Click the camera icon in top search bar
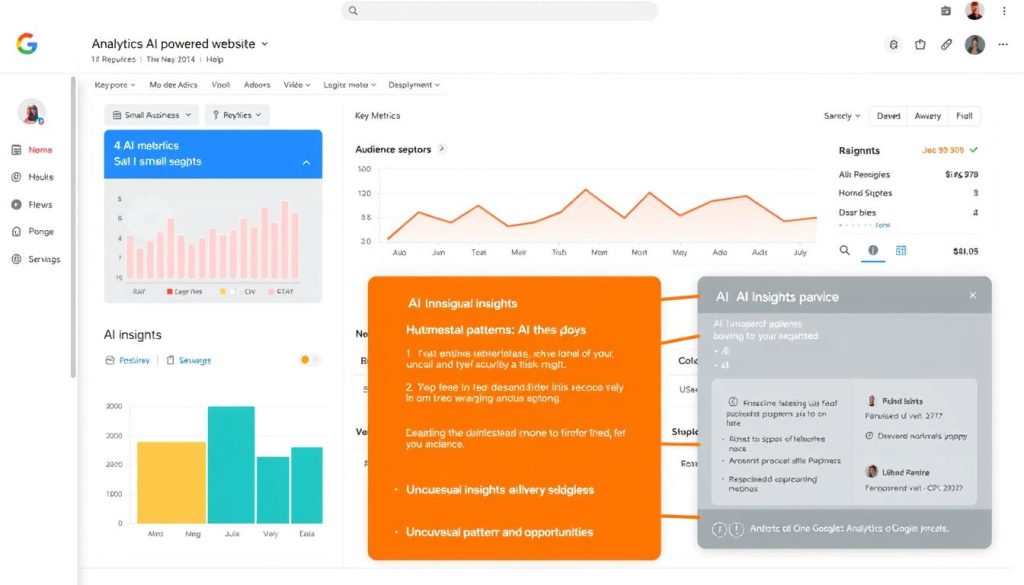 (945, 11)
